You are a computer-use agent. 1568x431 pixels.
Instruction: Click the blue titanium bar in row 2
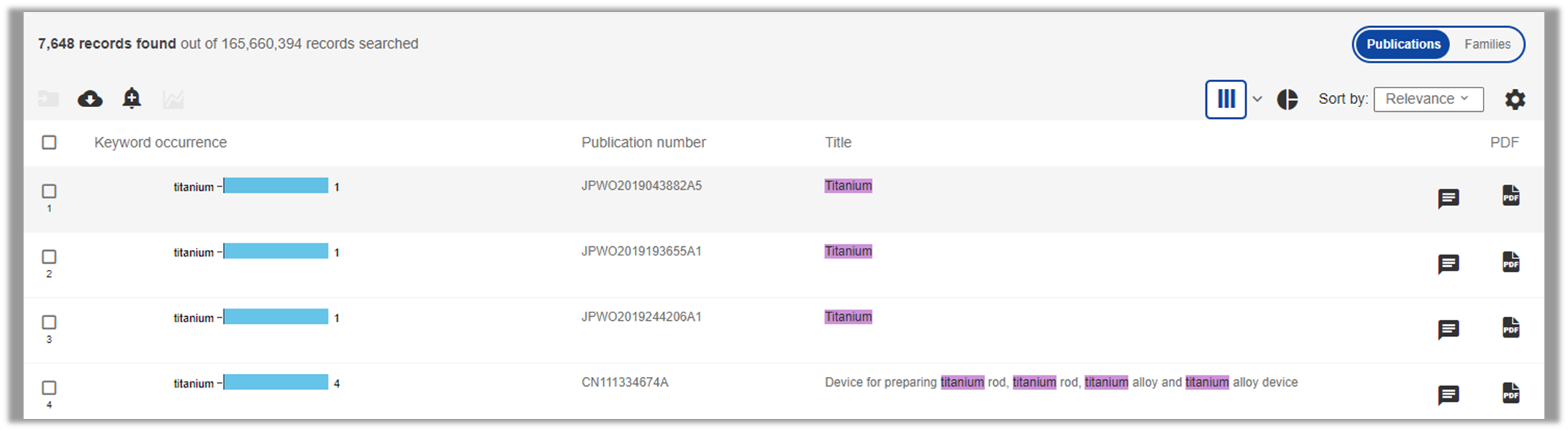click(276, 251)
